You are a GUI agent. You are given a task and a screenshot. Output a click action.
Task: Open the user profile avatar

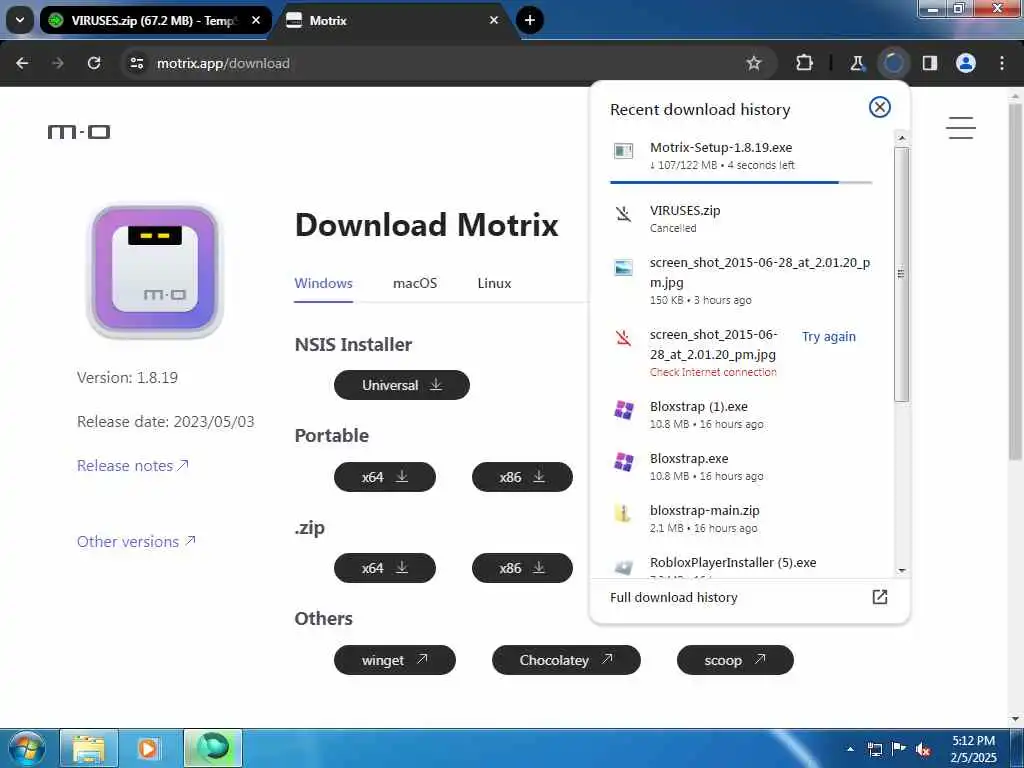(x=965, y=63)
